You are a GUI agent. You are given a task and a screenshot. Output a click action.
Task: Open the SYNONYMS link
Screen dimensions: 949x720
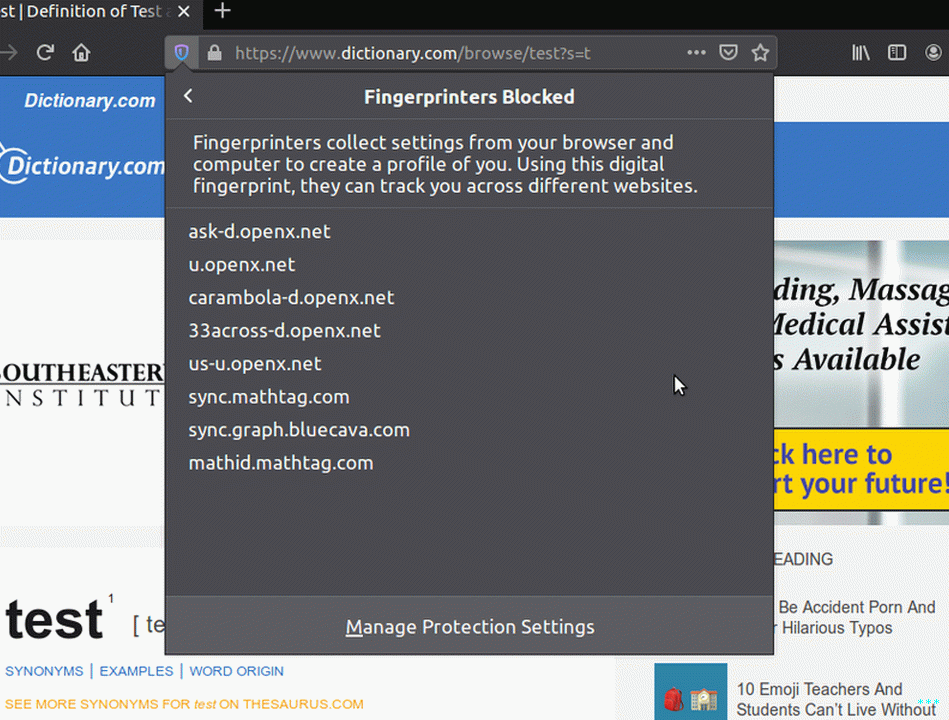(44, 671)
